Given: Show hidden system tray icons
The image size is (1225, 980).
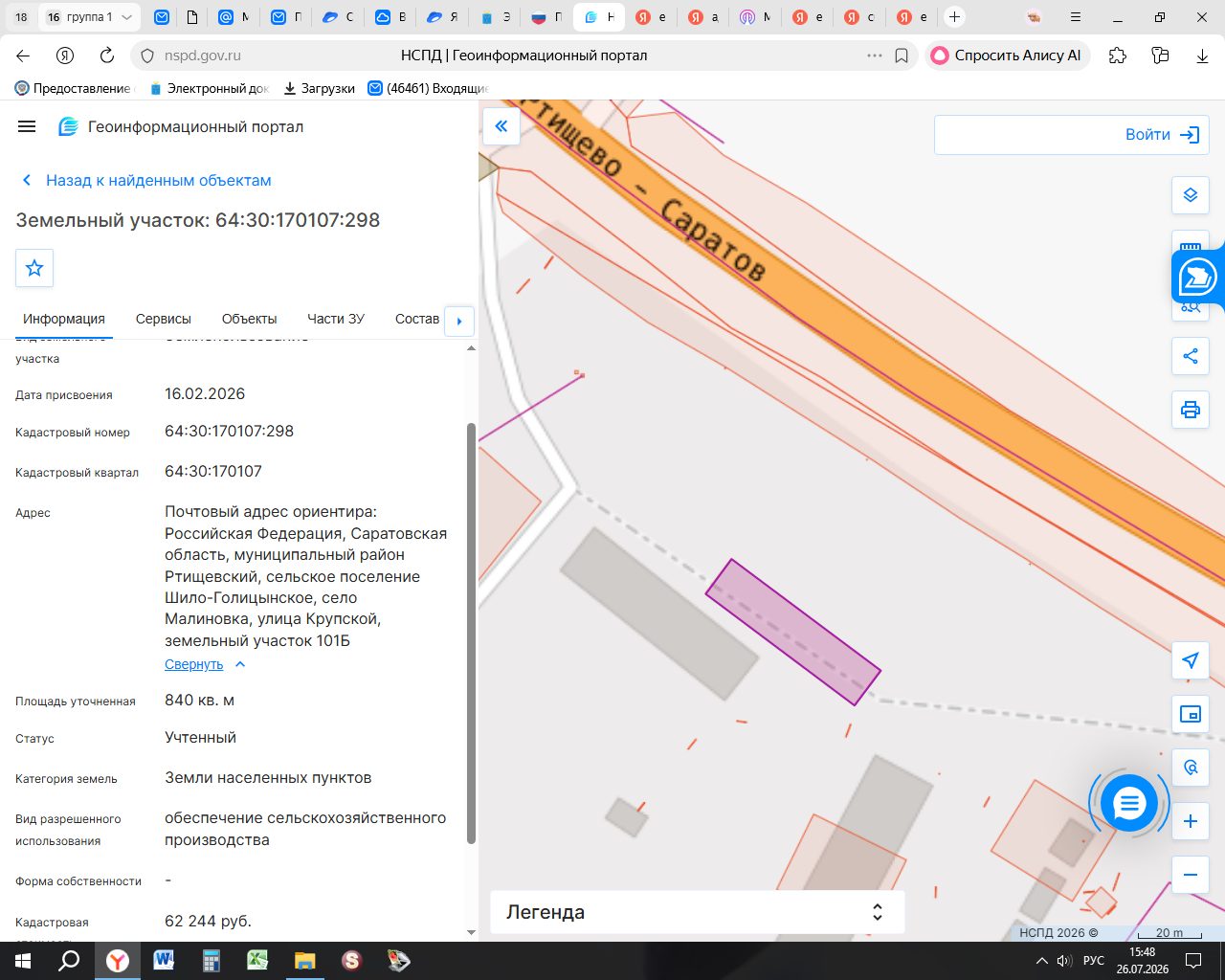Looking at the screenshot, I should [x=1042, y=960].
